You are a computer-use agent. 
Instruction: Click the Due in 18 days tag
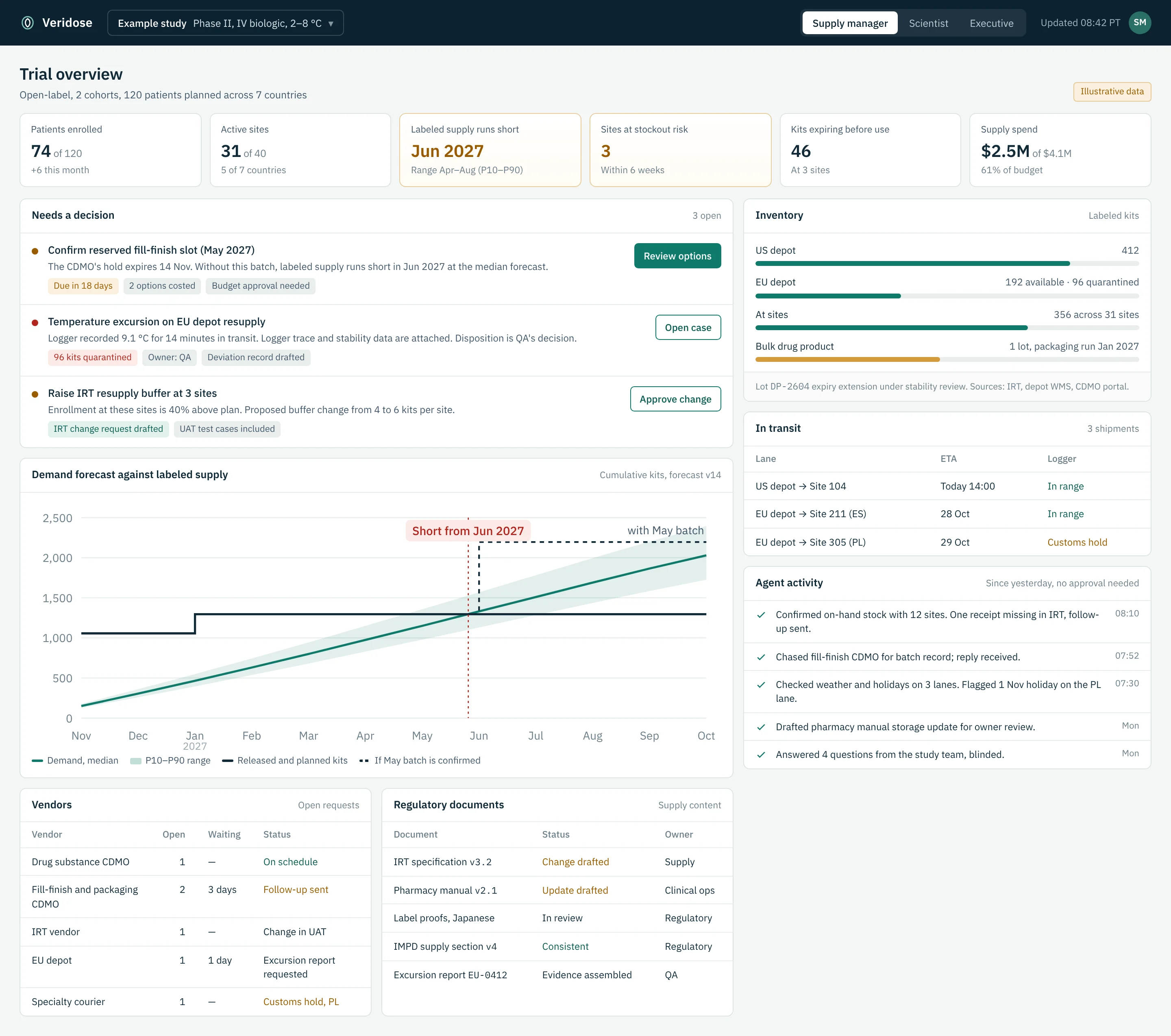coord(83,285)
